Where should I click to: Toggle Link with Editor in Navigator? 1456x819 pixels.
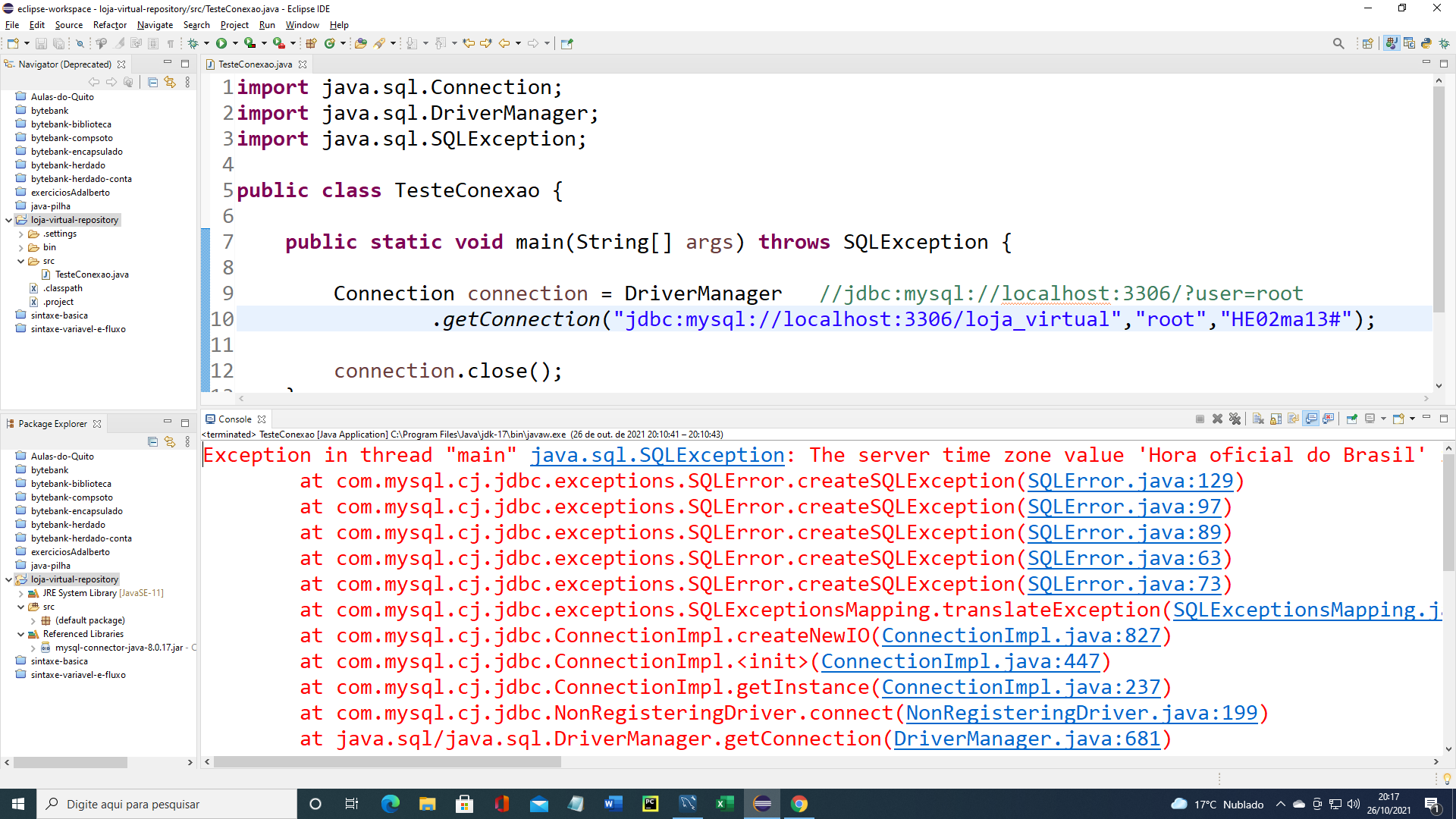pos(170,82)
